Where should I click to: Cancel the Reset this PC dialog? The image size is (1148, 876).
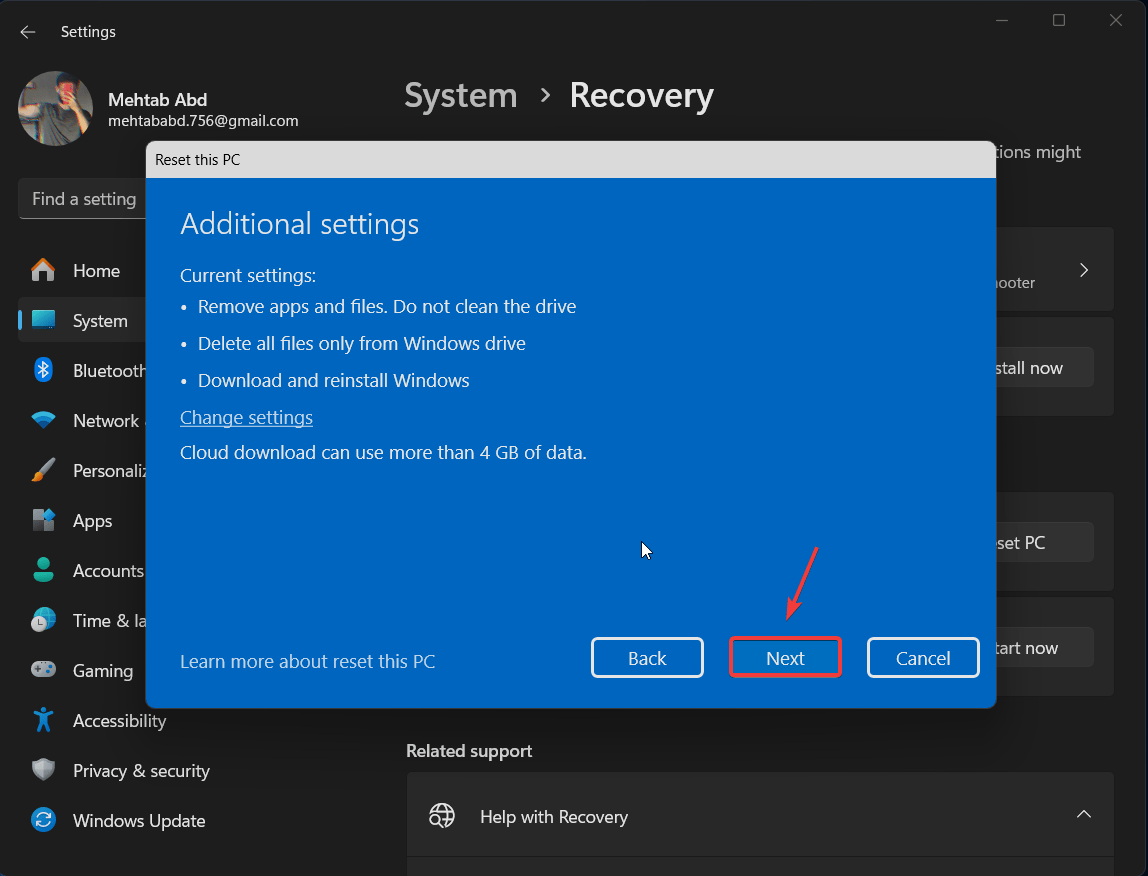click(x=923, y=658)
